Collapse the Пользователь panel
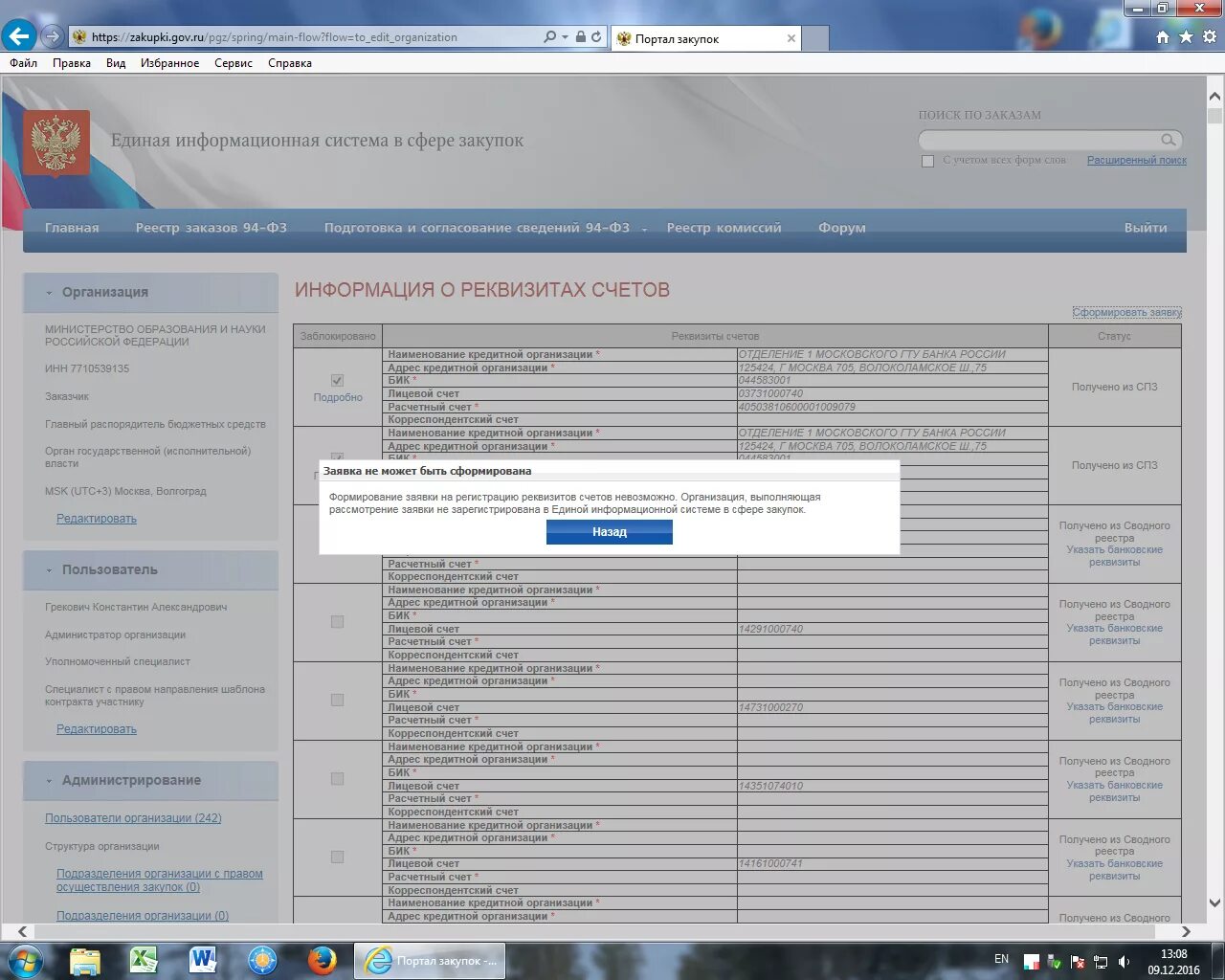1225x980 pixels. point(49,570)
